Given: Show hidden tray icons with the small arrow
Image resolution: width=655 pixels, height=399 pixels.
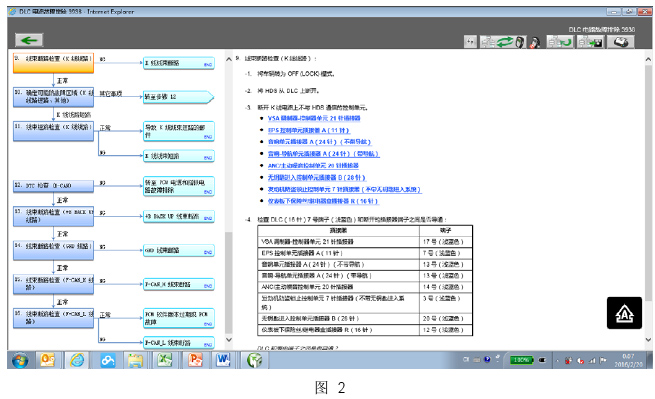Looking at the screenshot, I should (x=557, y=361).
